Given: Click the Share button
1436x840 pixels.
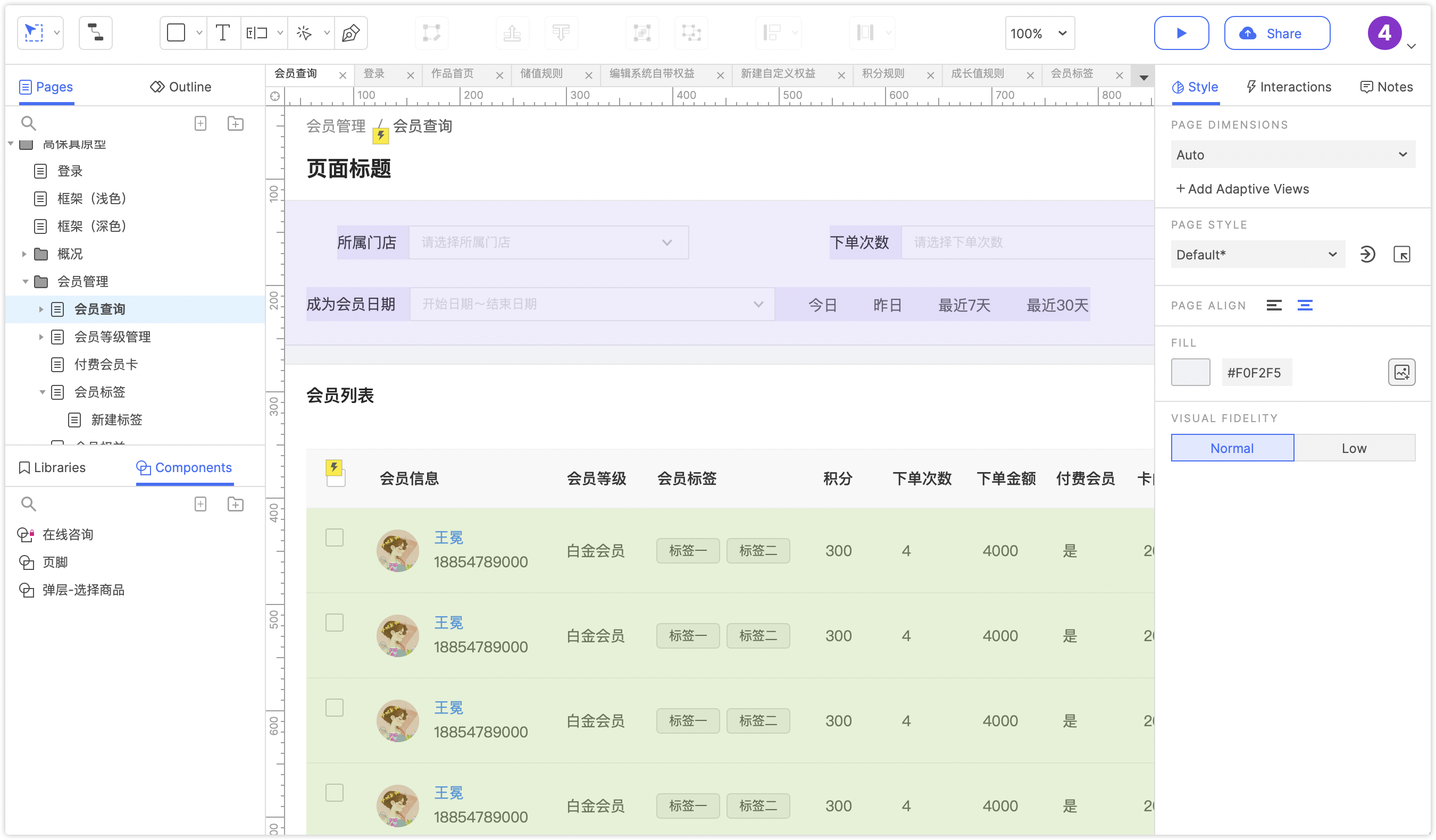Looking at the screenshot, I should (x=1276, y=33).
